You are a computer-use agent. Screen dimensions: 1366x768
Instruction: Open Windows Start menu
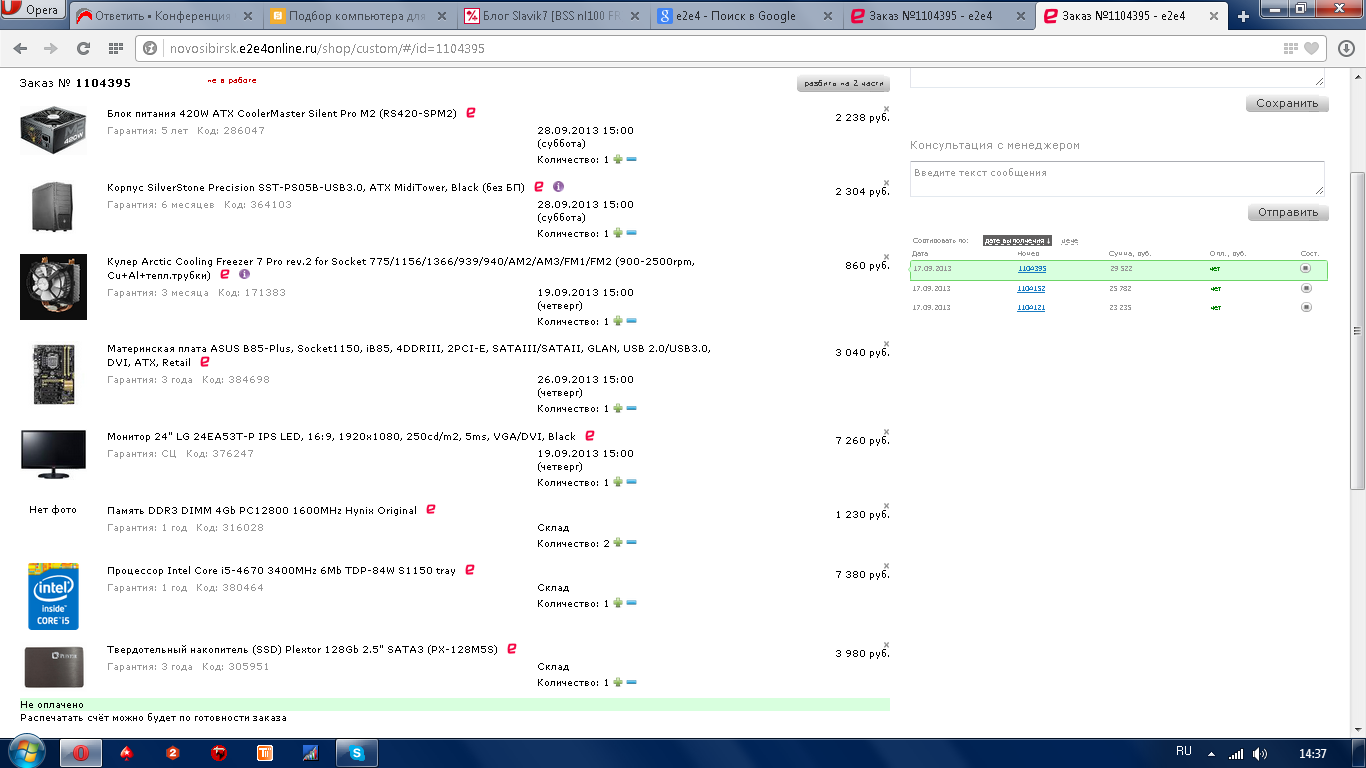tap(27, 752)
